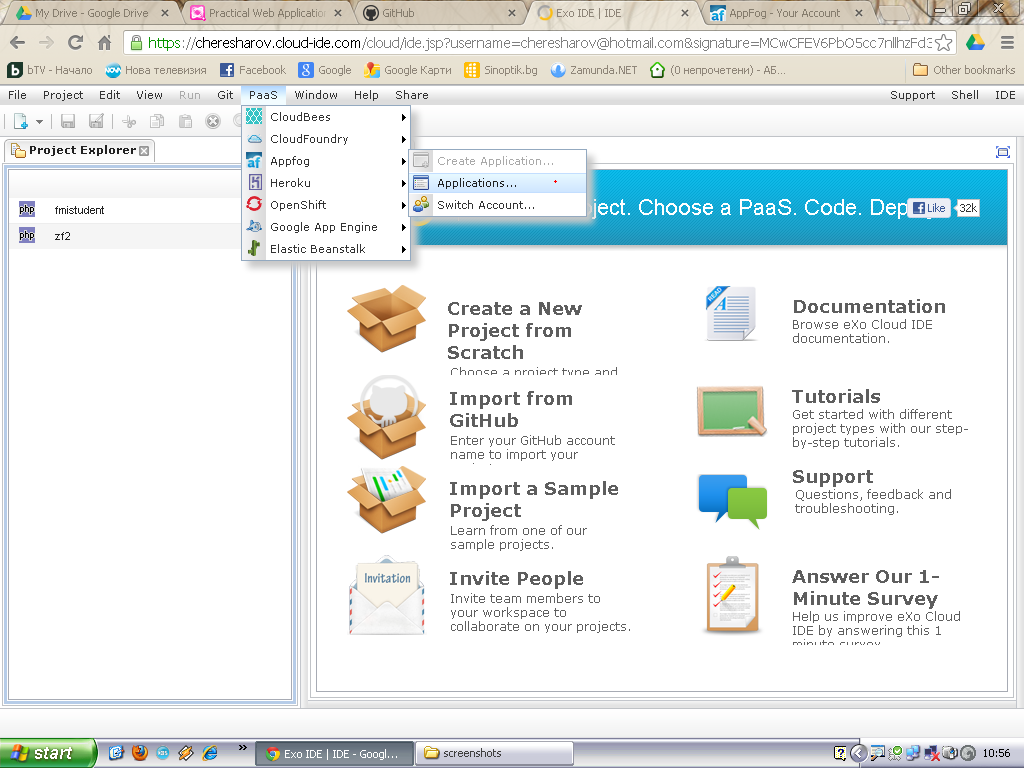Click the php icon next to zf2
This screenshot has height=768, width=1024.
coord(27,235)
